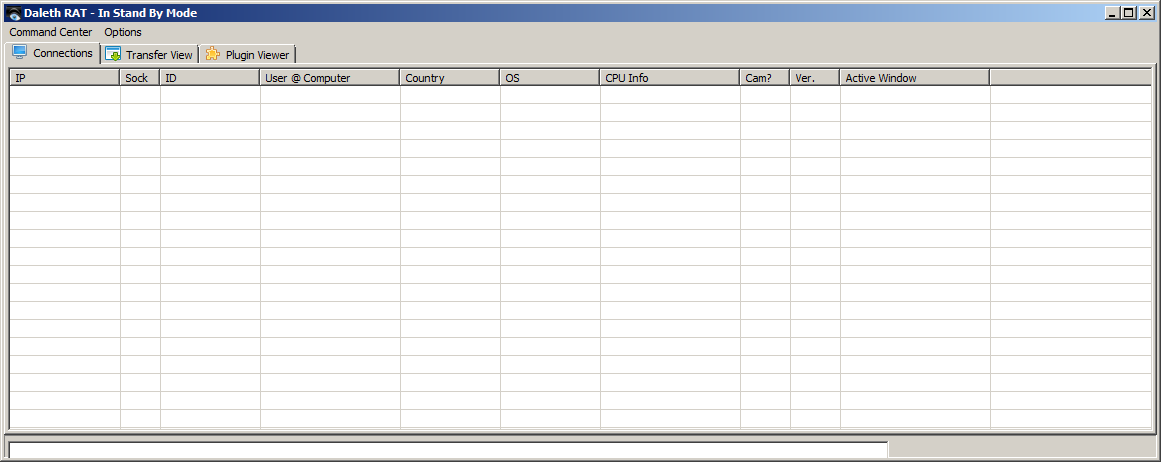The width and height of the screenshot is (1161, 462).
Task: Select the CPU Info column header
Action: [670, 77]
